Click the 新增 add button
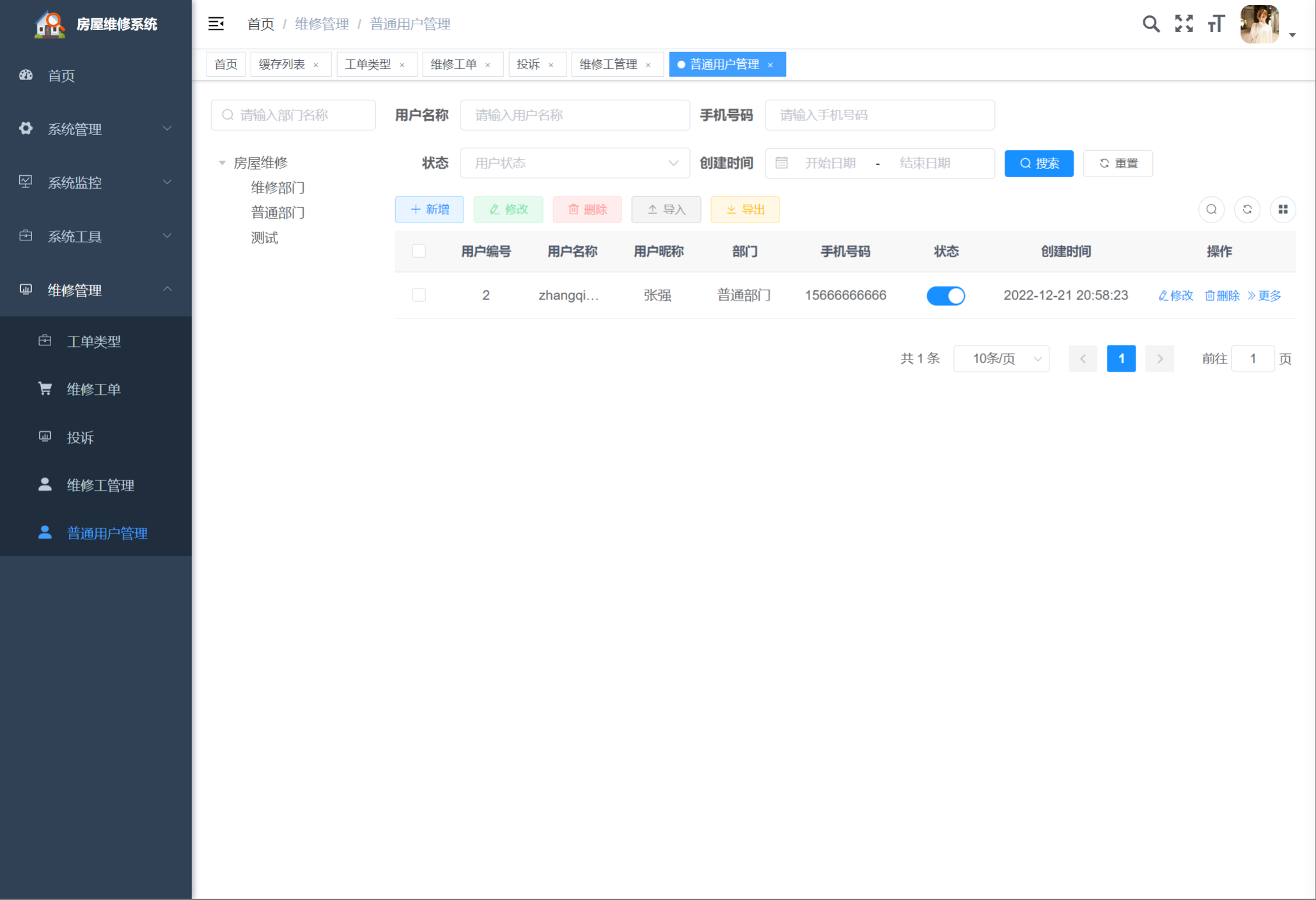This screenshot has width=1316, height=900. click(429, 209)
